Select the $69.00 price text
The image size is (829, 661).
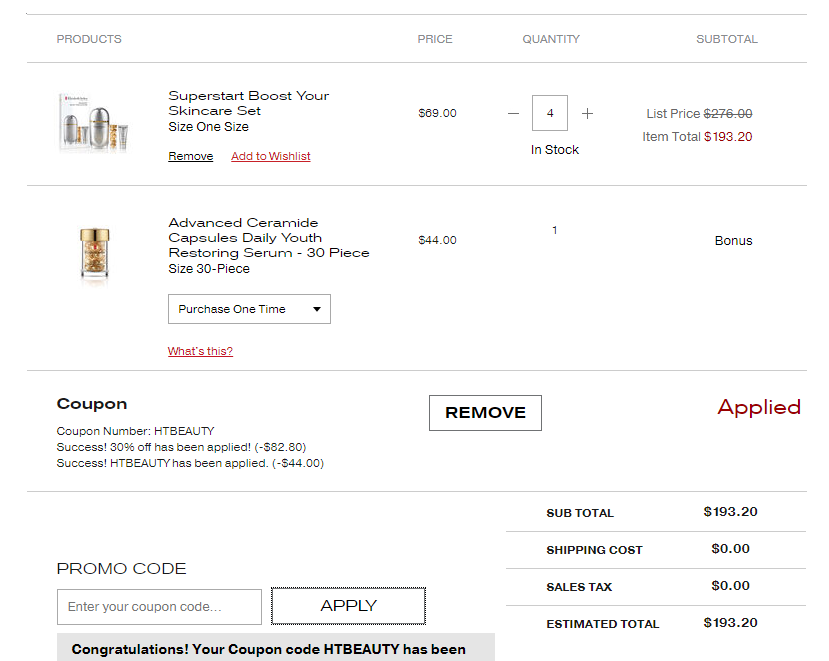click(x=437, y=113)
